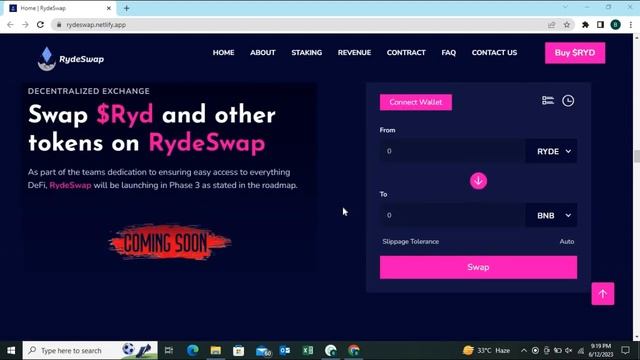Open the ABOUT menu item
This screenshot has height=360, width=640.
click(x=262, y=53)
